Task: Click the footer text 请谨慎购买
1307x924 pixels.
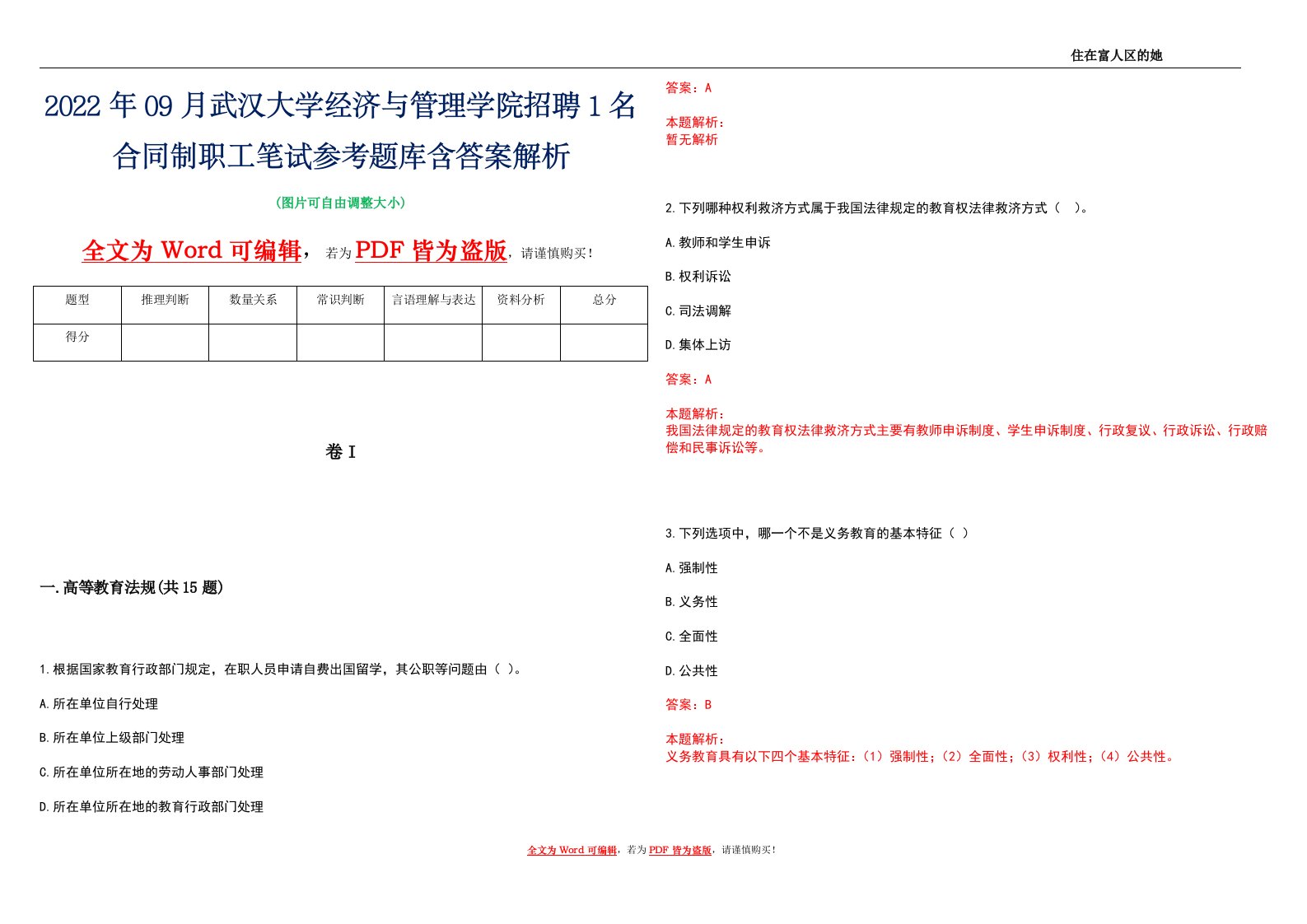Action: (749, 850)
